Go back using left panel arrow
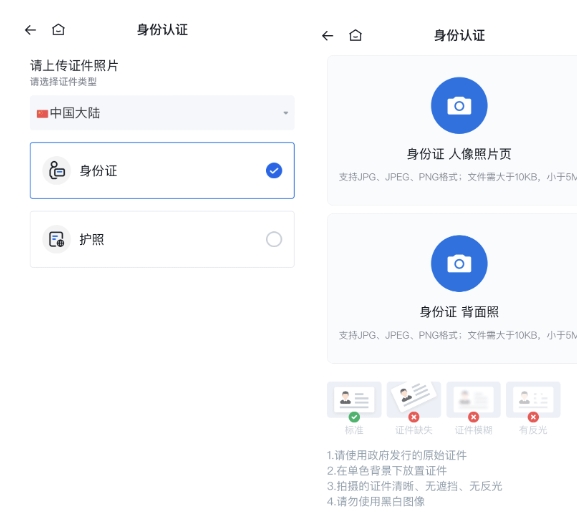Image resolution: width=577 pixels, height=529 pixels. tap(31, 30)
